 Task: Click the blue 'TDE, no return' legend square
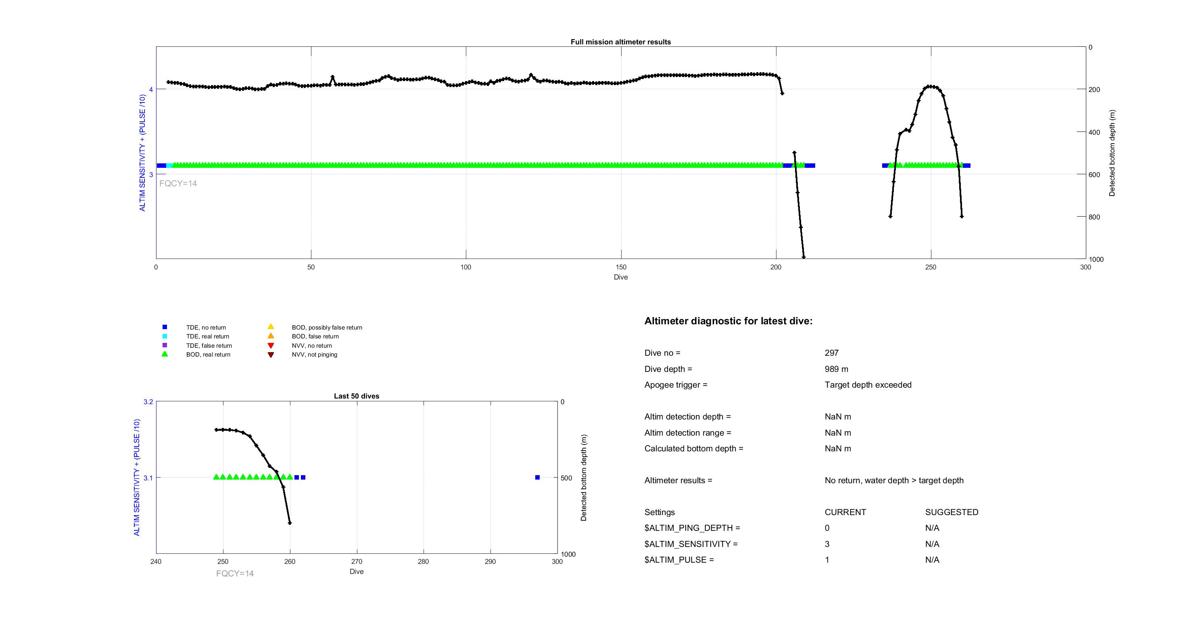click(x=164, y=327)
